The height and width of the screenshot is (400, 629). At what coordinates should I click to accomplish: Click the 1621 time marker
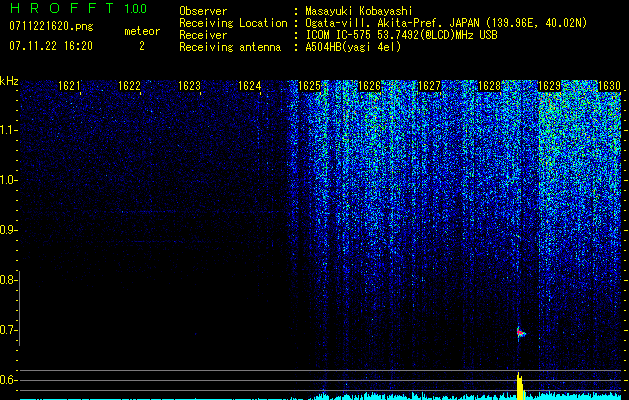(69, 86)
